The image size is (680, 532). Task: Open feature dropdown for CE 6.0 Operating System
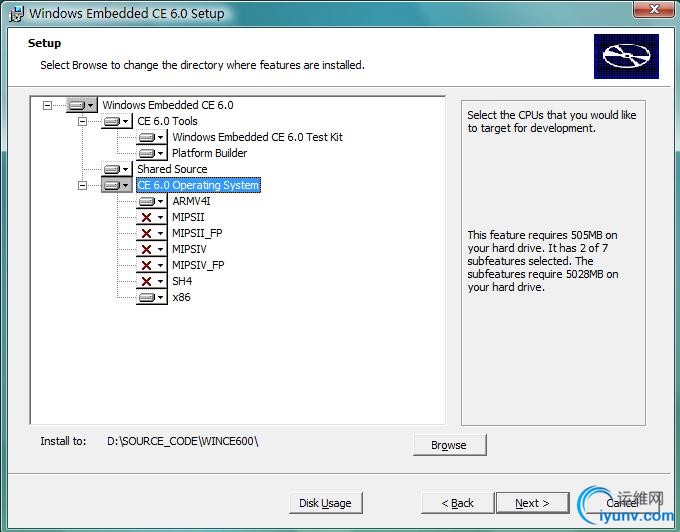(x=117, y=185)
